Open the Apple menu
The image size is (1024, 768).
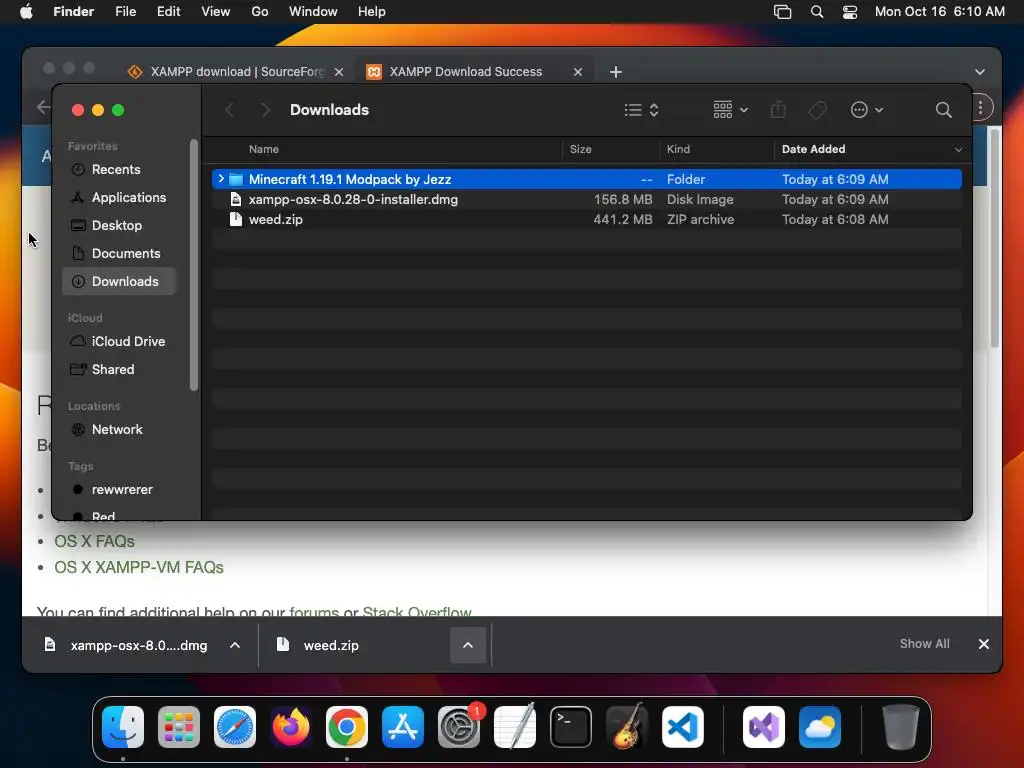click(x=26, y=12)
